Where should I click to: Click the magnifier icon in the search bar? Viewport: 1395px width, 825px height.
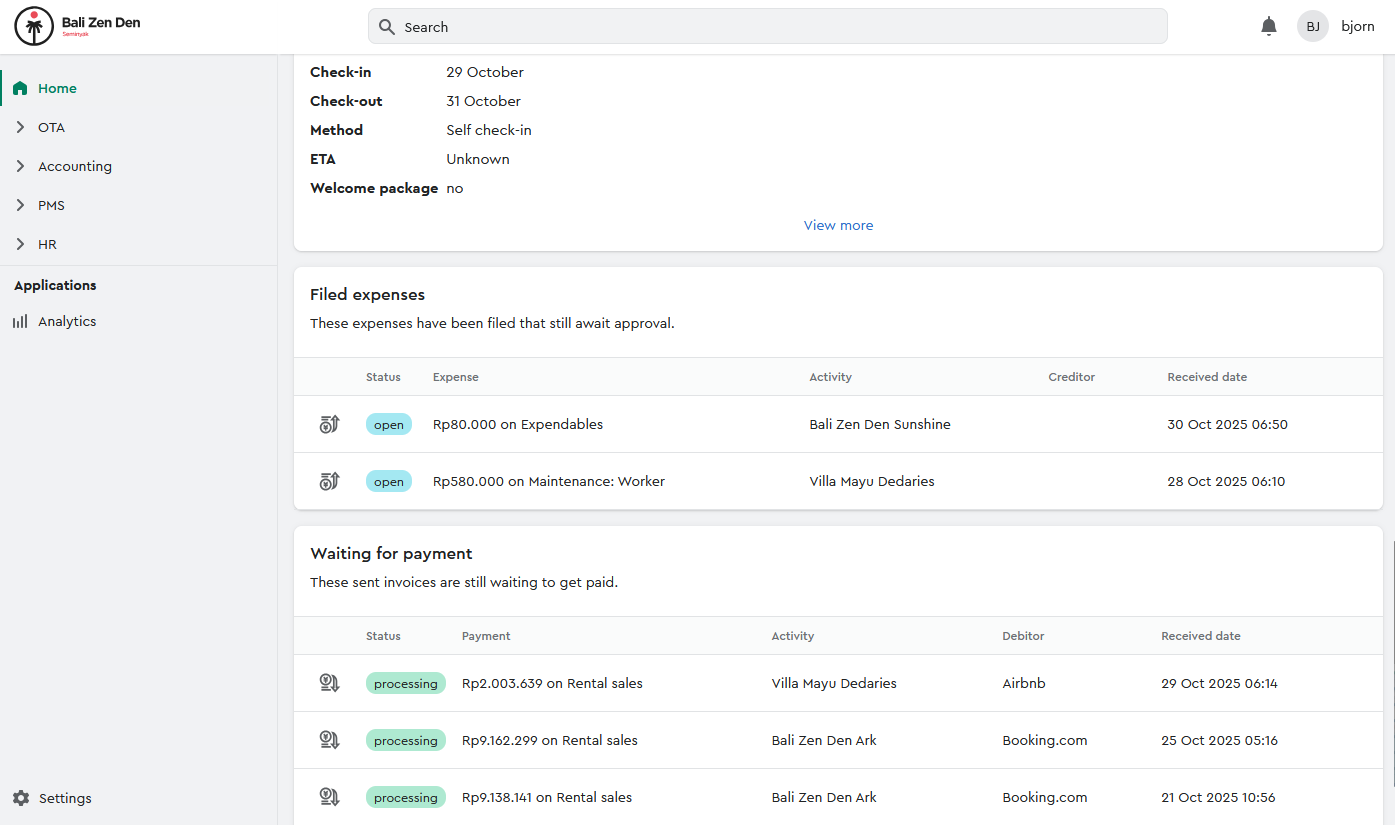tap(388, 27)
